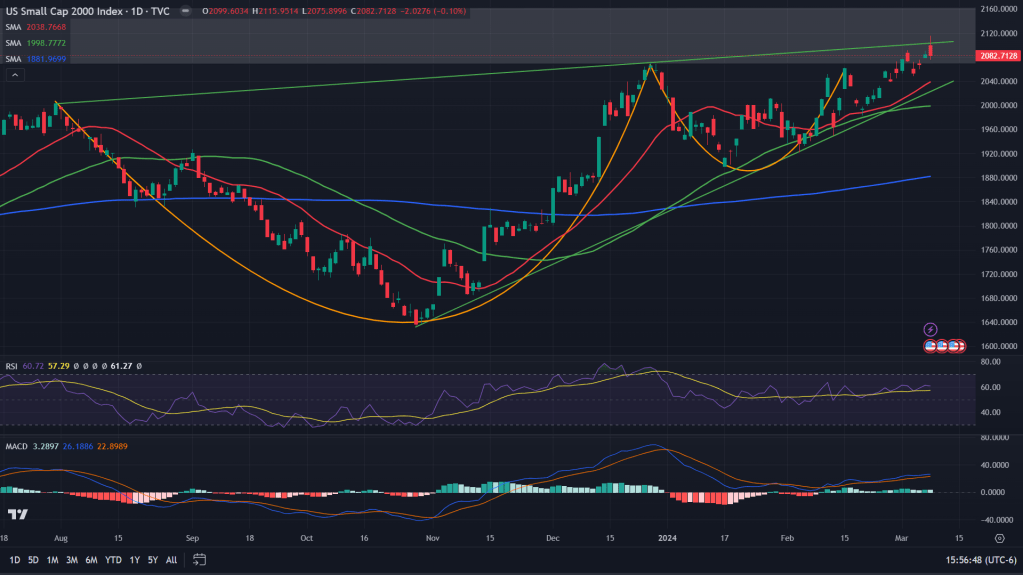Image resolution: width=1023 pixels, height=575 pixels.
Task: Set chart range to 5Y
Action: point(152,559)
